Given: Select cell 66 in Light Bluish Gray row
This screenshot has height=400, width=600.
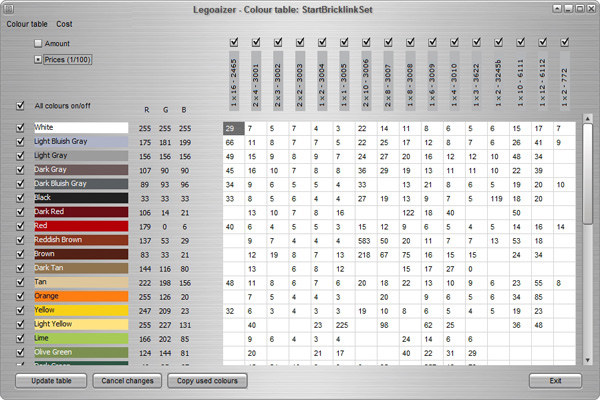Looking at the screenshot, I should tap(233, 142).
